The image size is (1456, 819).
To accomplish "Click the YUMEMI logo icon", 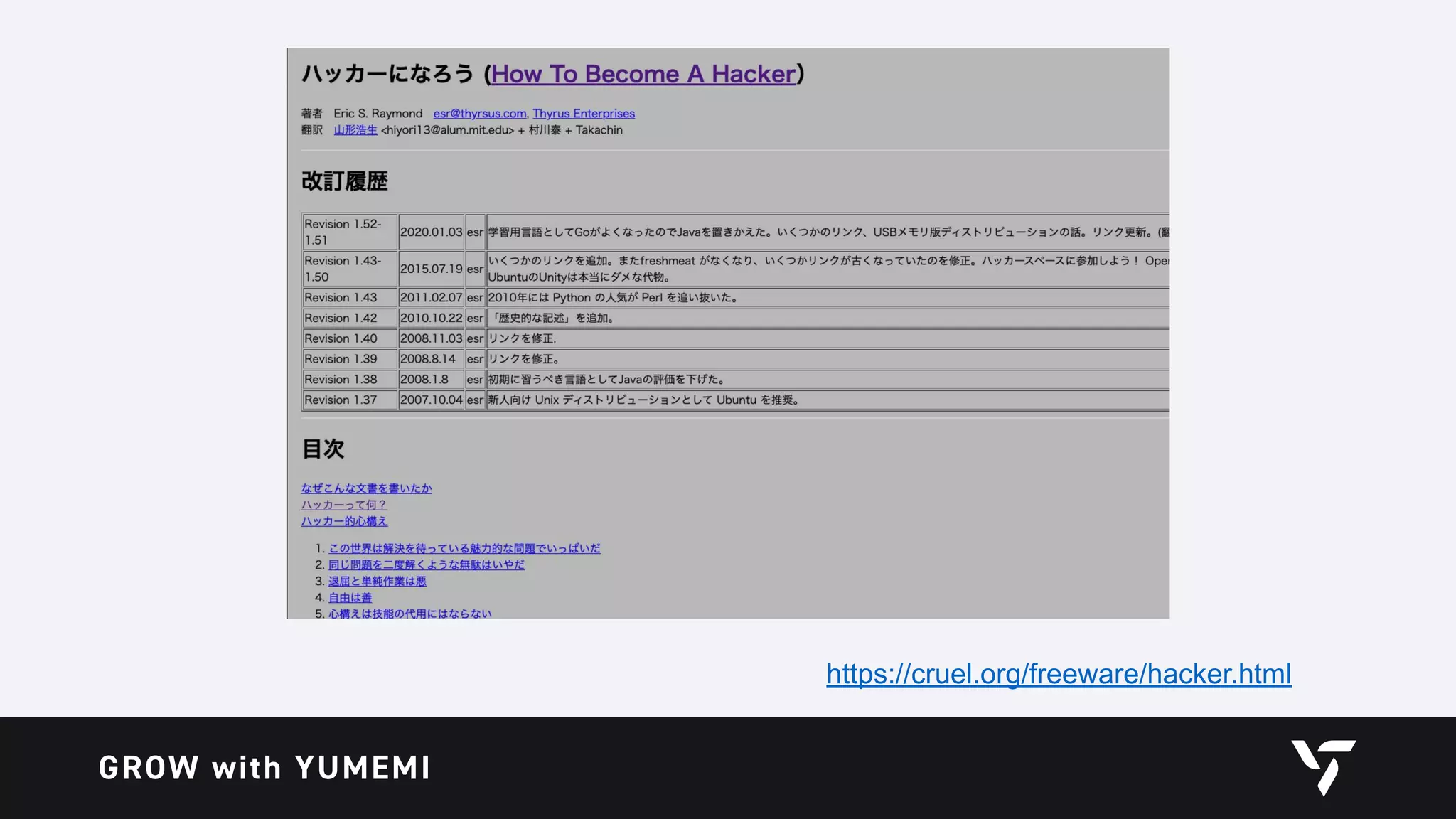I will coord(1324,768).
